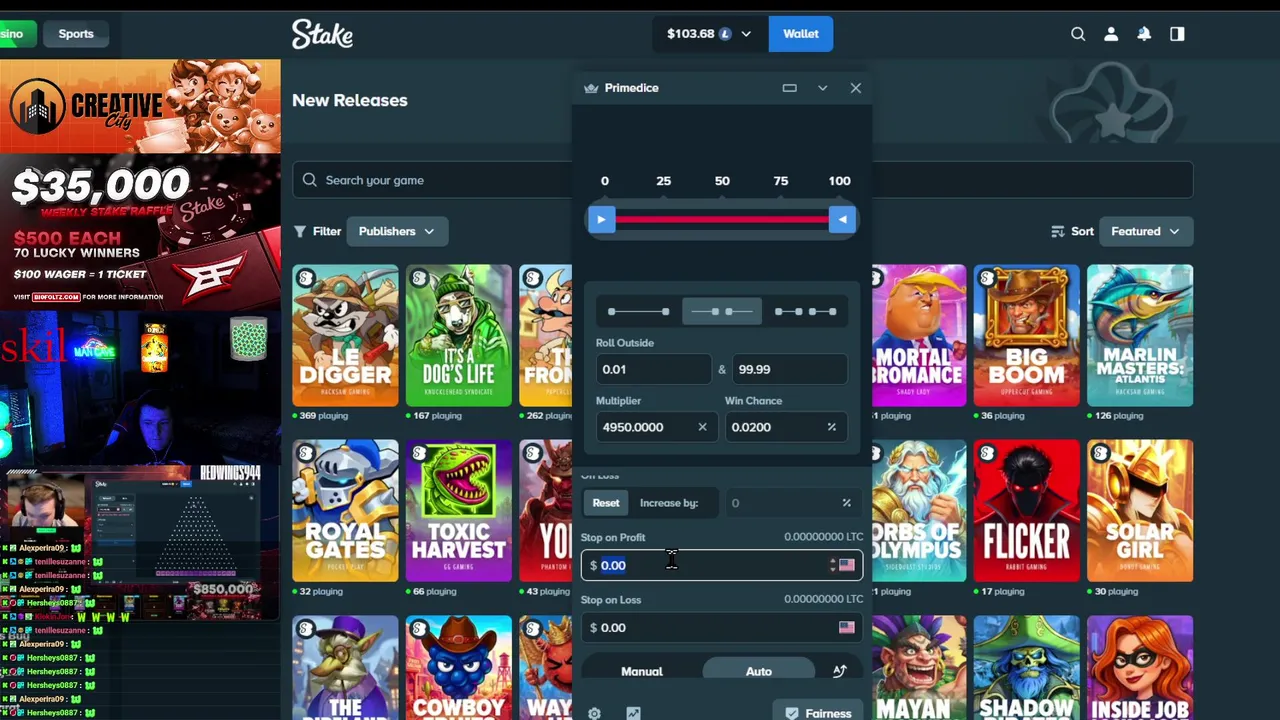The width and height of the screenshot is (1280, 720).
Task: Click the Creative City banner
Action: (x=140, y=106)
